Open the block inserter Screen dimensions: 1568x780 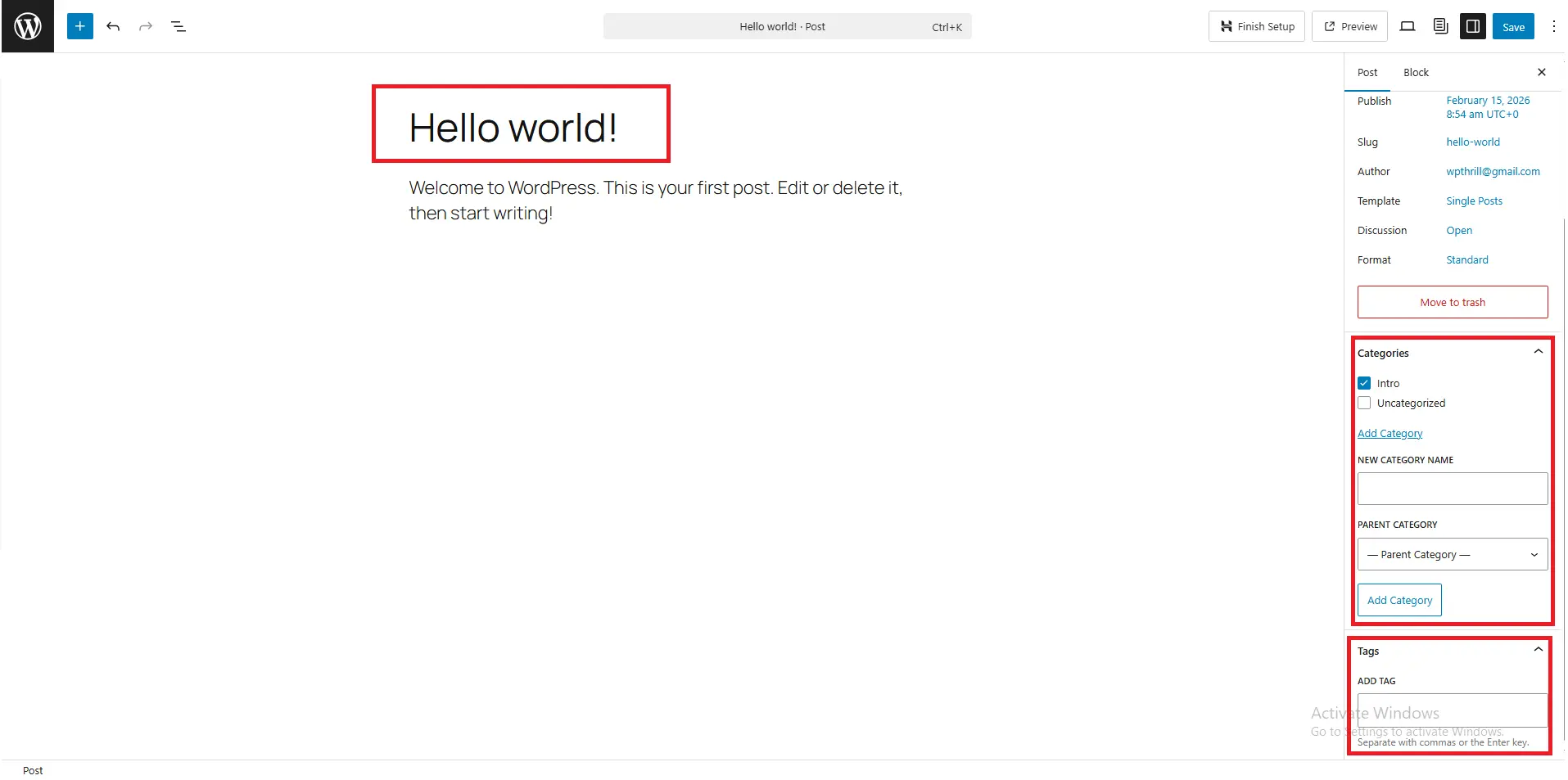79,26
